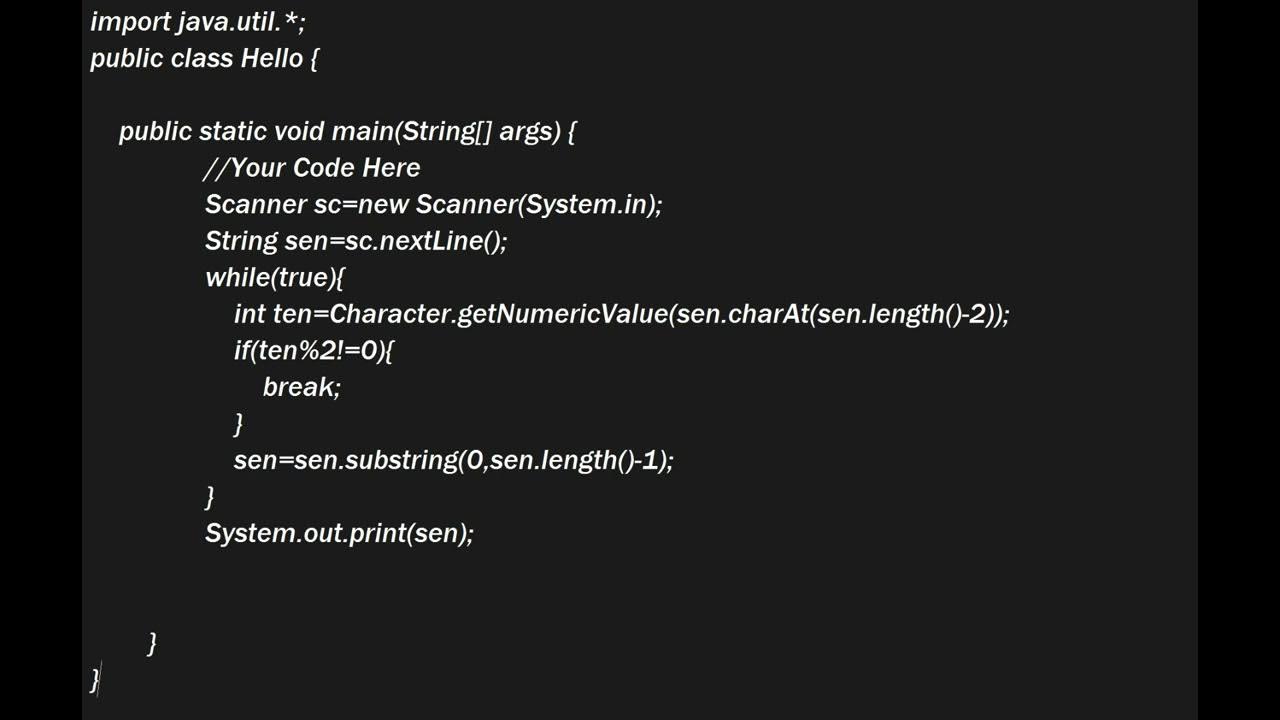Click the //Your Code Here comment
The height and width of the screenshot is (720, 1280).
[x=312, y=168]
